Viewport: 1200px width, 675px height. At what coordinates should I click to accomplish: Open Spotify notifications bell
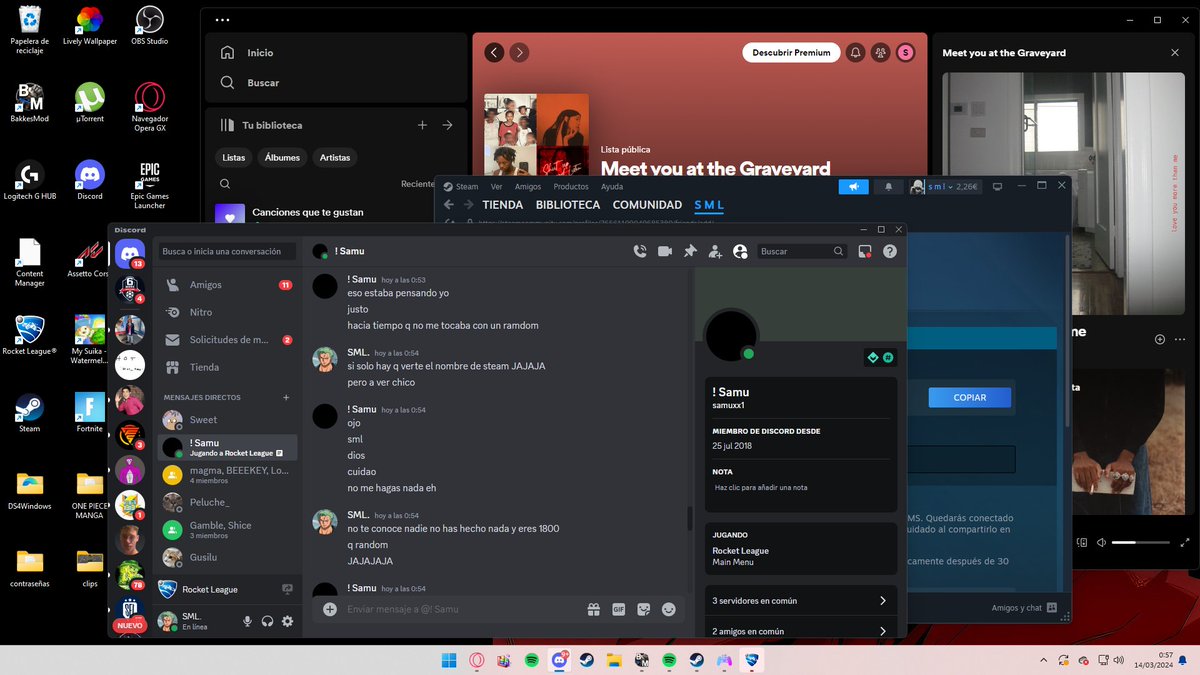855,53
